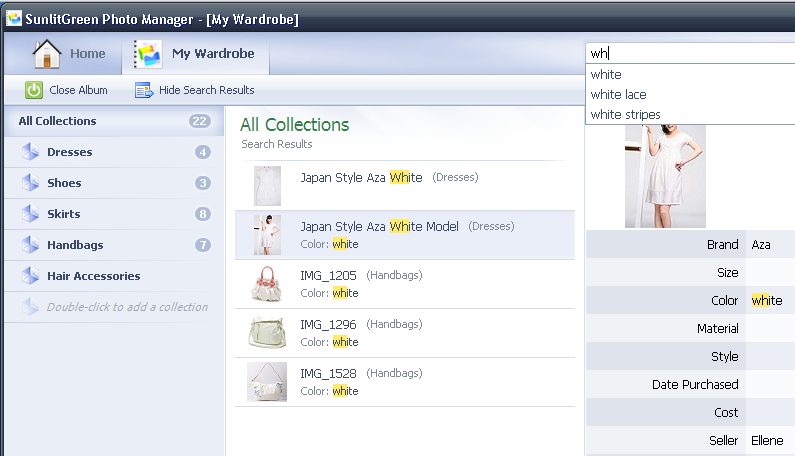Select the Skirts collection
795x456 pixels.
[114, 214]
